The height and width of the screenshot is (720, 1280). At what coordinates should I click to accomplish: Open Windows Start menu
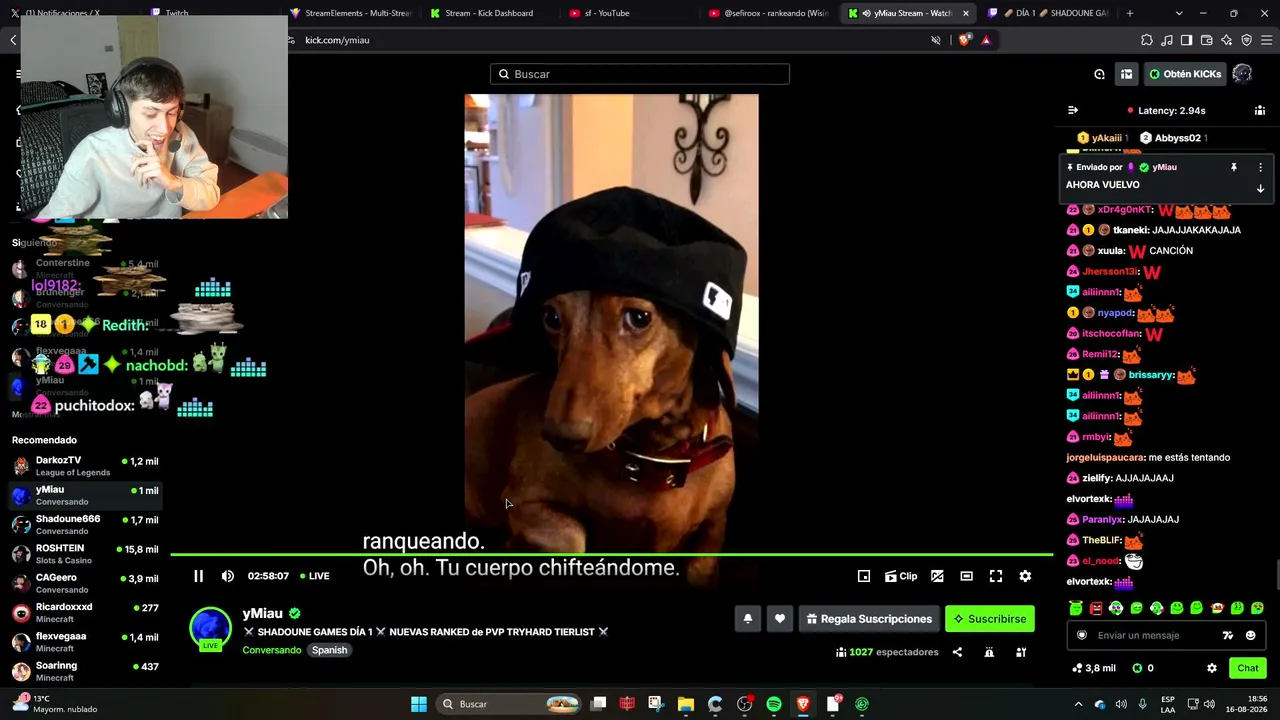(x=419, y=704)
